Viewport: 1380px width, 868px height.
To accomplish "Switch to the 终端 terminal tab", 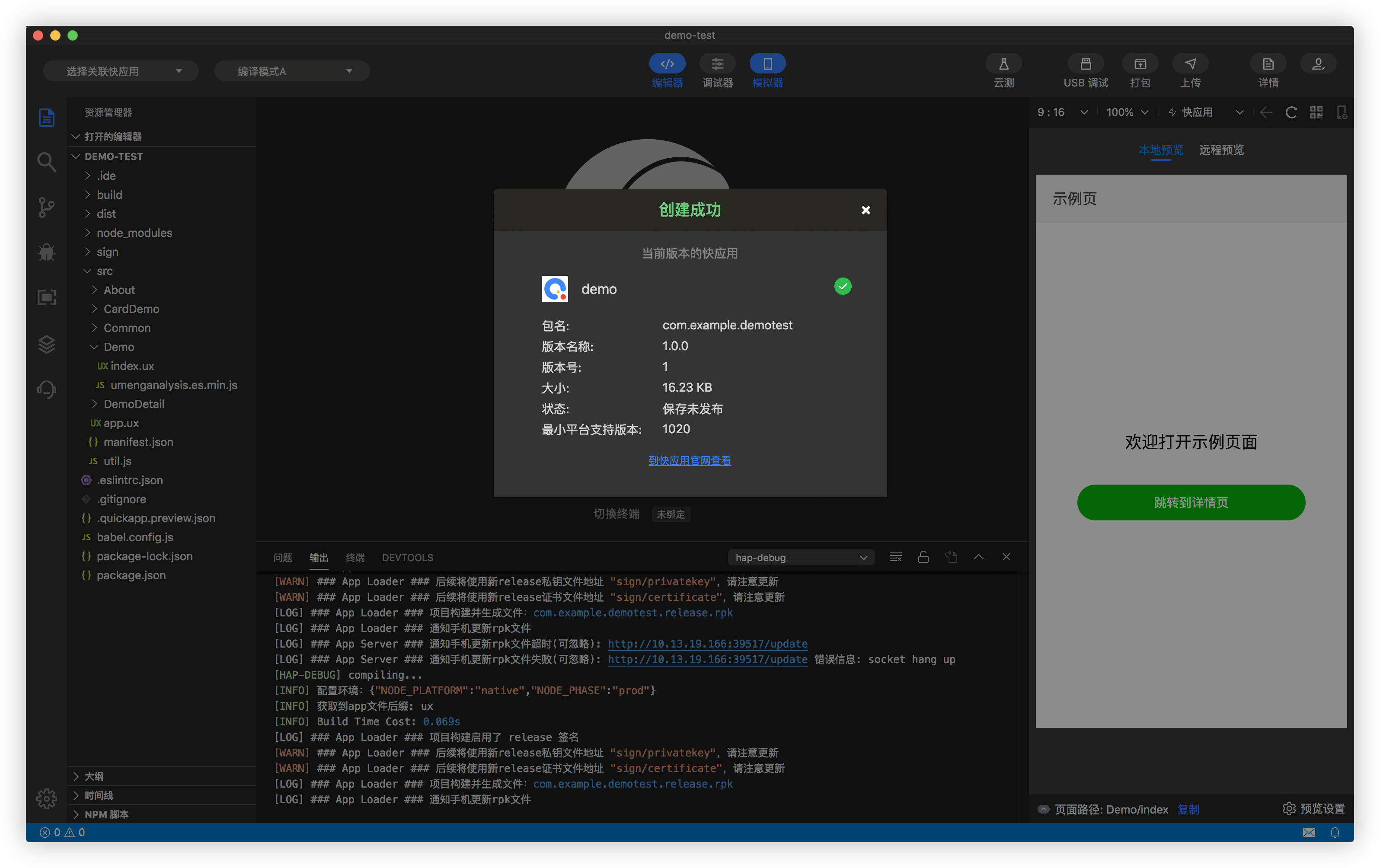I will point(355,558).
